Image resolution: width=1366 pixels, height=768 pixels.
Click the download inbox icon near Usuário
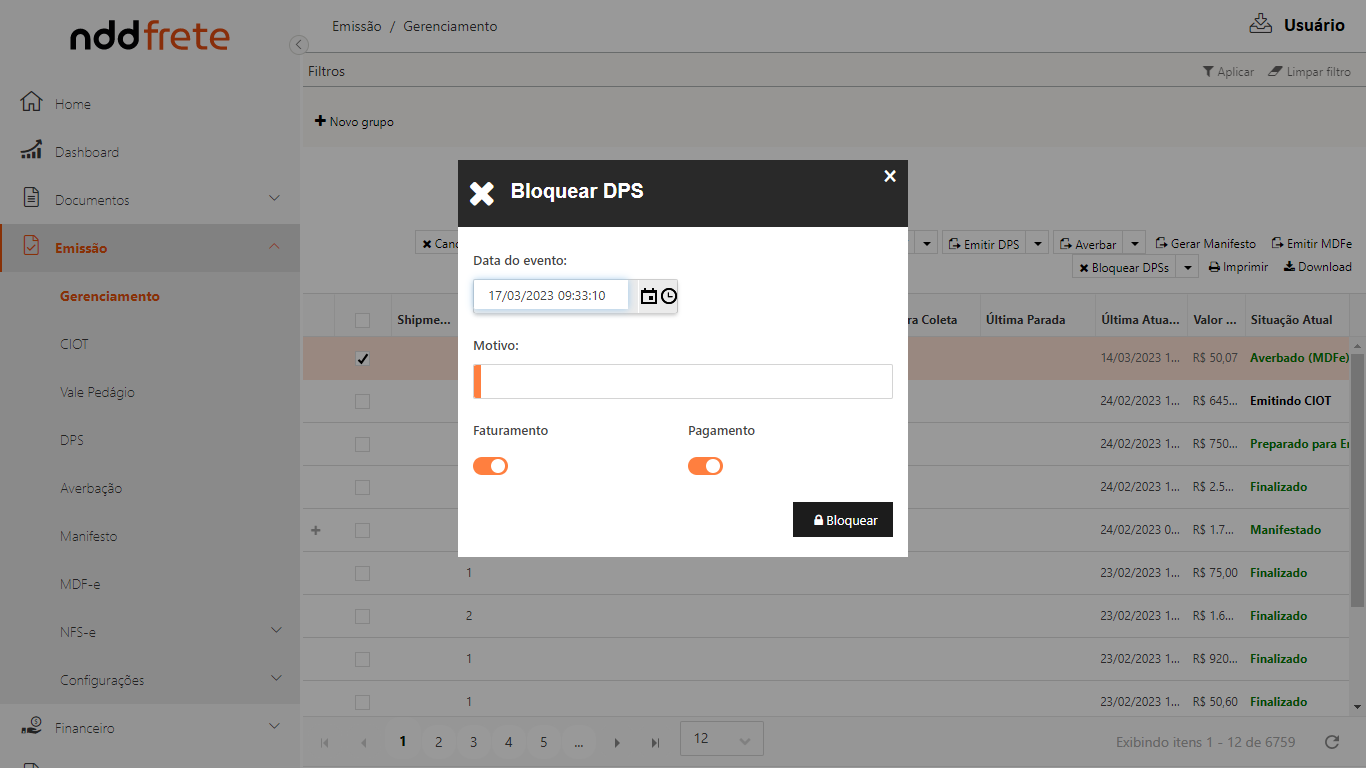click(x=1260, y=24)
